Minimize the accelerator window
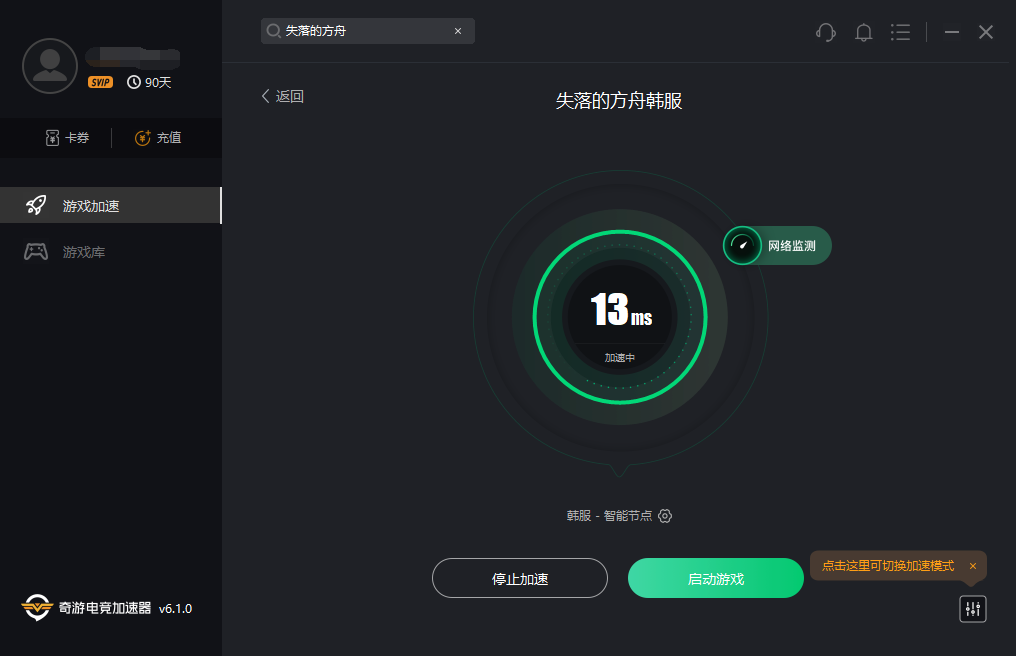Screen dimensions: 1016x656 click(x=952, y=32)
